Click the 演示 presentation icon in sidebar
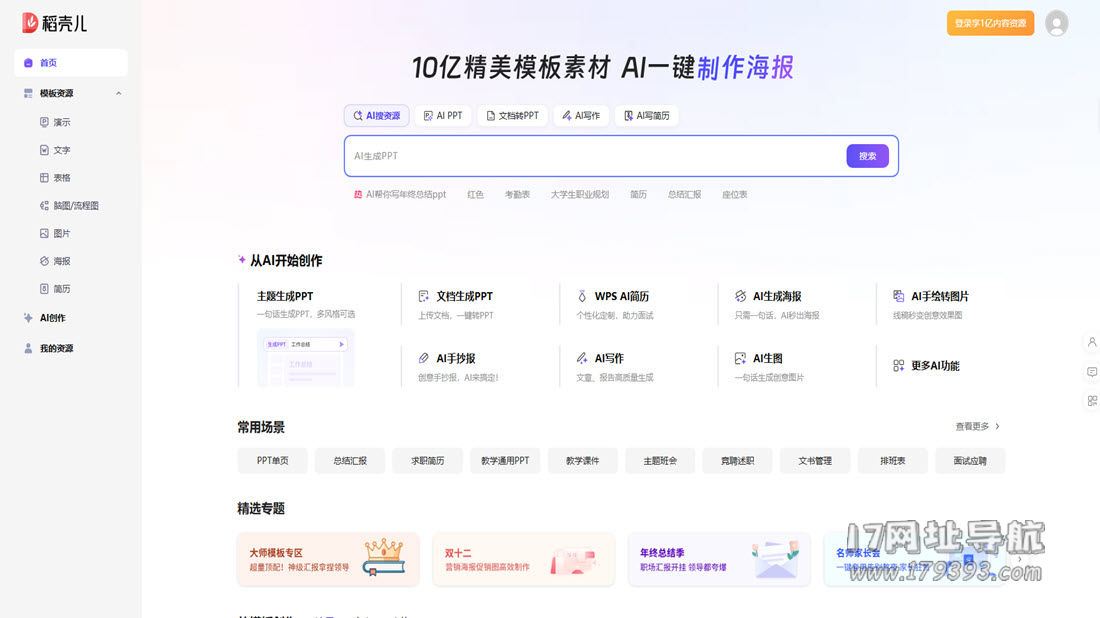Screen dimensions: 1100x618 pos(44,122)
